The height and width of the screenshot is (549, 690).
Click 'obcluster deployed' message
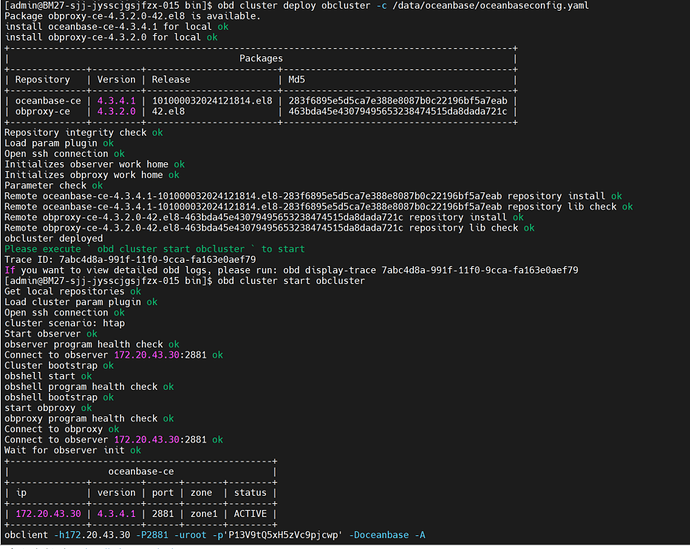(54, 238)
